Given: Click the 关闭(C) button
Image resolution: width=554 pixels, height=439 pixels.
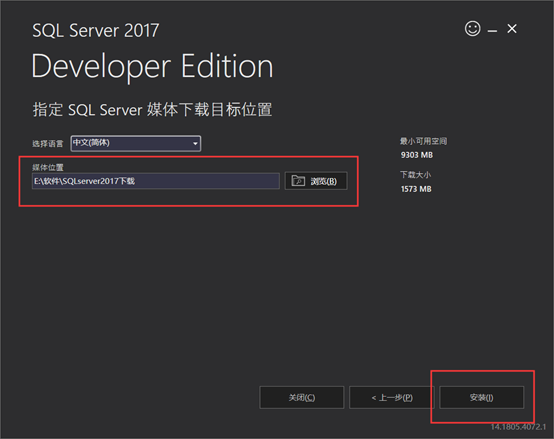Looking at the screenshot, I should [301, 397].
